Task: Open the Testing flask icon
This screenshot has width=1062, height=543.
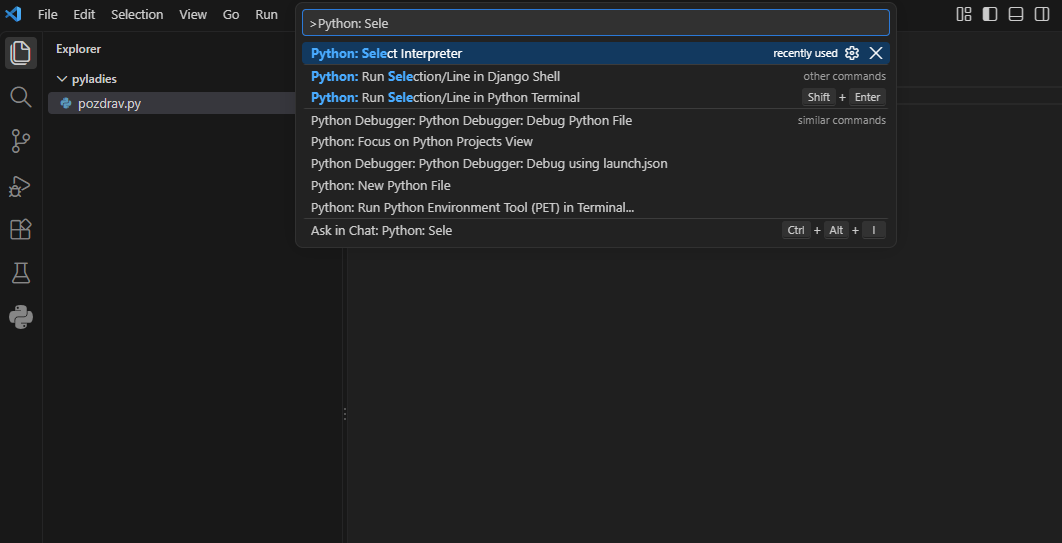Action: (21, 274)
